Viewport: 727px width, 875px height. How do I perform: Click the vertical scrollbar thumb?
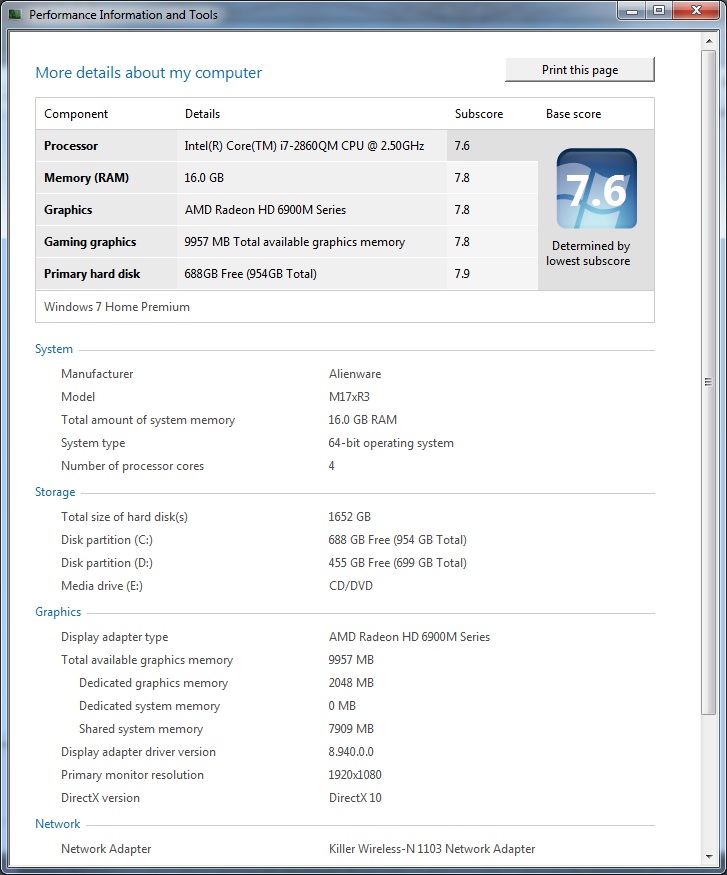[x=709, y=382]
